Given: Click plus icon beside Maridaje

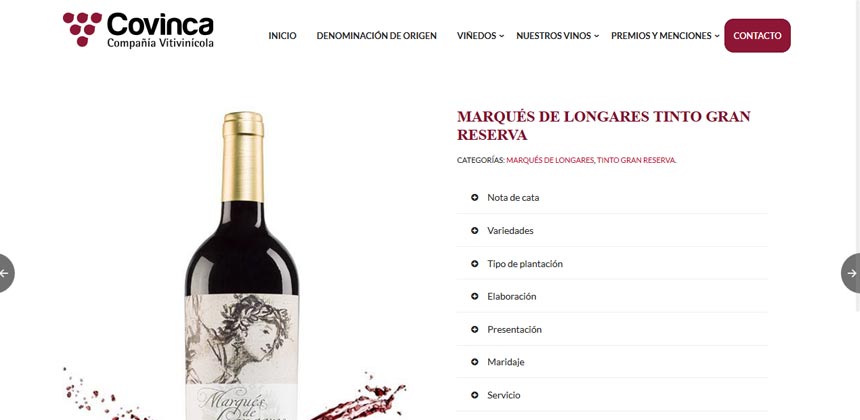Looking at the screenshot, I should coord(475,362).
